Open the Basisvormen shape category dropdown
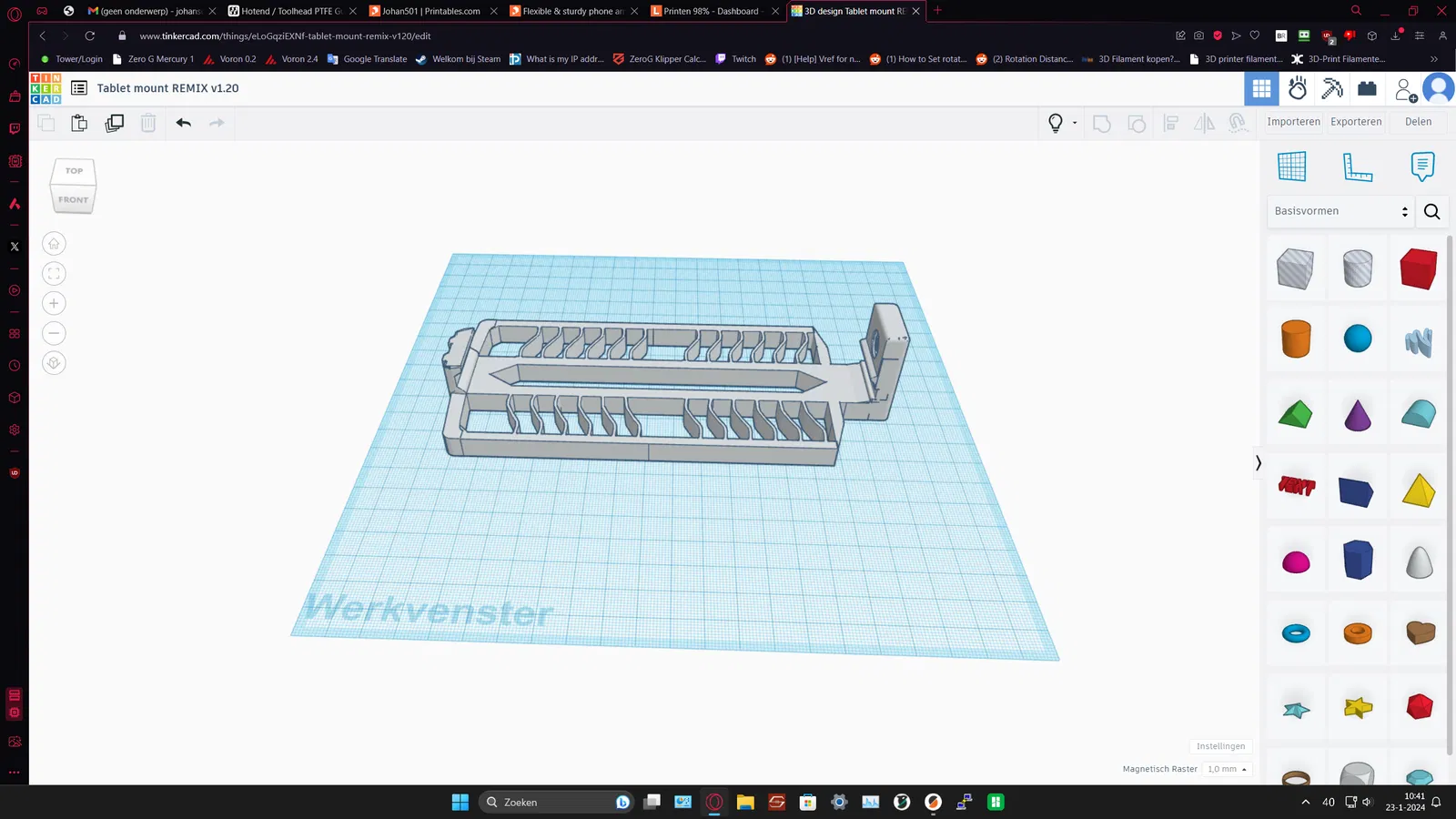 1340,211
